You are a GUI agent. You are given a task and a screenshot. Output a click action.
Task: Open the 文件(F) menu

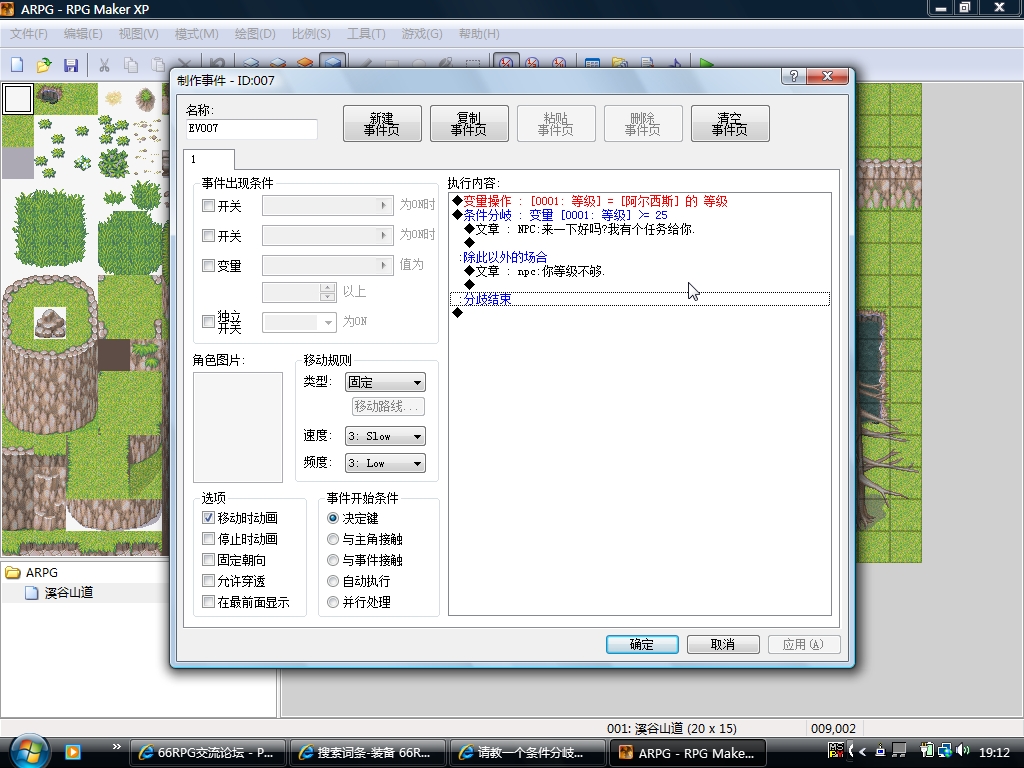tap(28, 33)
